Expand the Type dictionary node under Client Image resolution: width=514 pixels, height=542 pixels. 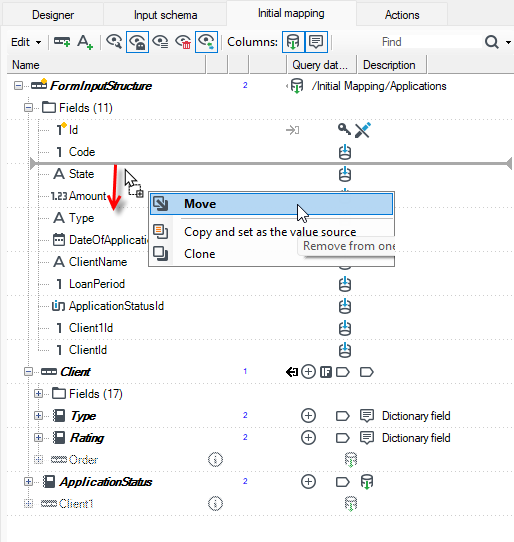pos(38,415)
